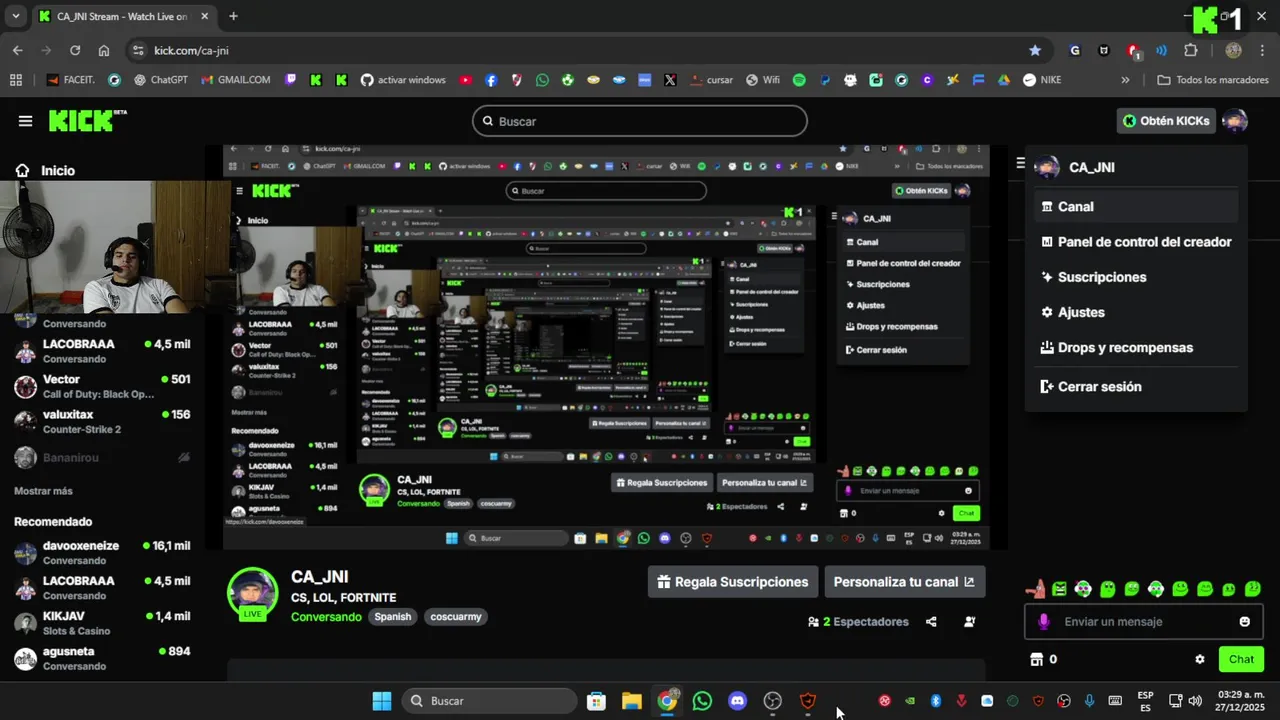The height and width of the screenshot is (720, 1280).
Task: Click the KICK logo in the header
Action: coord(88,120)
